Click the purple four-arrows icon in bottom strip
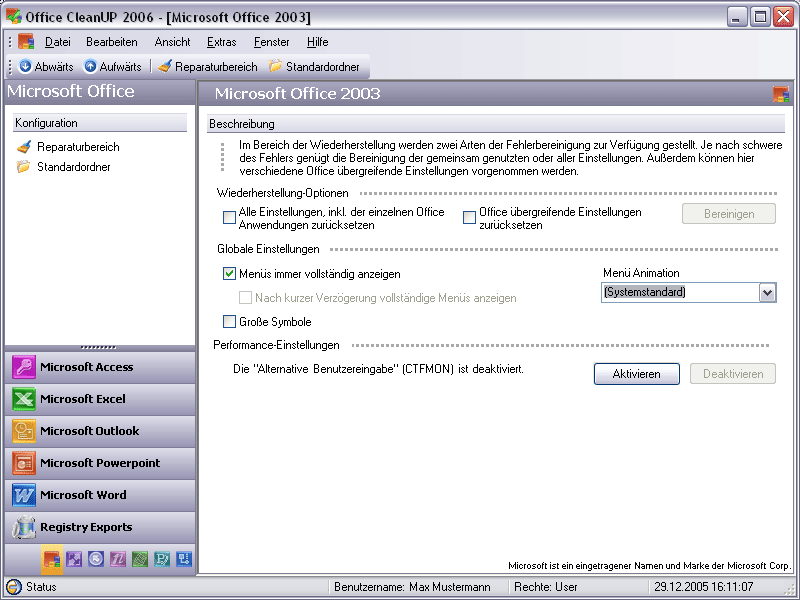This screenshot has width=800, height=600. [x=74, y=559]
